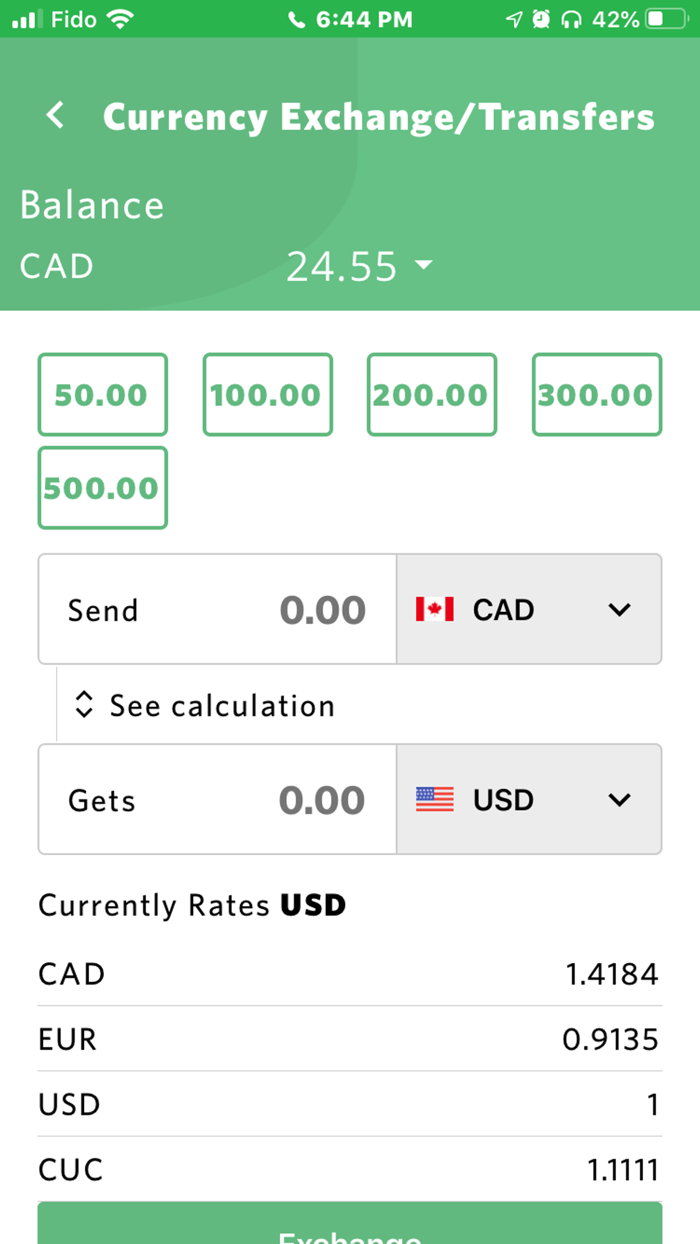The image size is (700, 1244).
Task: Tap the Wi-Fi icon in the status bar
Action: coord(120,17)
